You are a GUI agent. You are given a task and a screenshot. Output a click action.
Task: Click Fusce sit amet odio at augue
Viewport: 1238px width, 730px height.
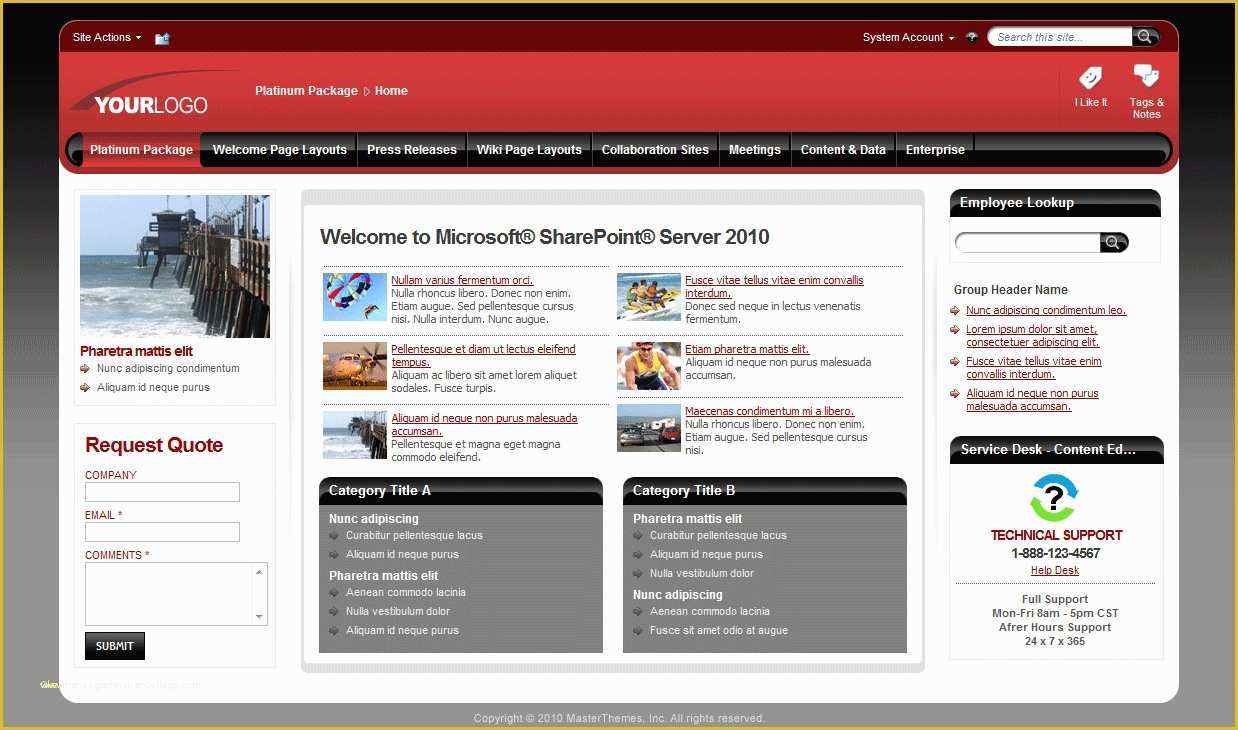(x=719, y=631)
